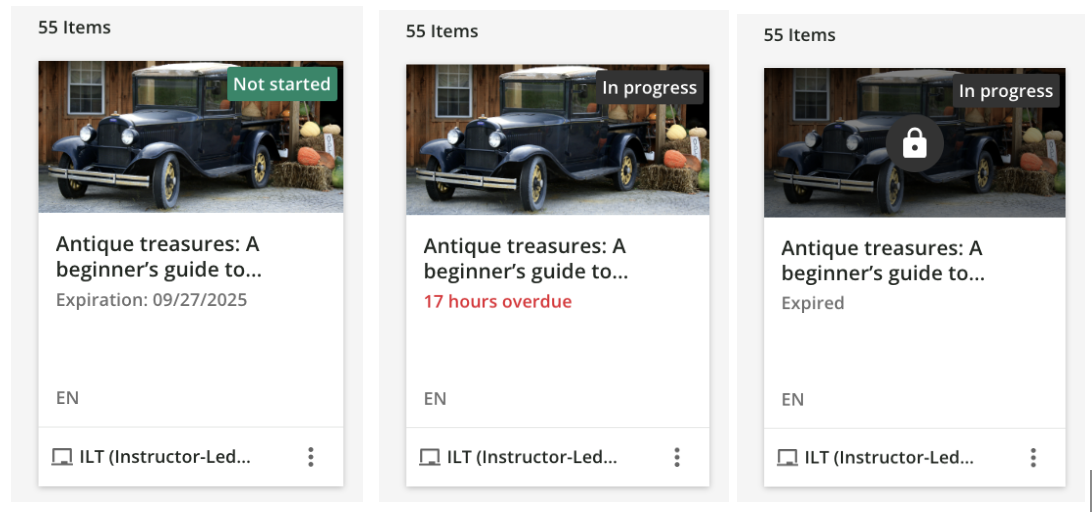This screenshot has width=1092, height=522.
Task: Open Antique treasures title expiring 09/27/2025
Action: pyautogui.click(x=158, y=256)
